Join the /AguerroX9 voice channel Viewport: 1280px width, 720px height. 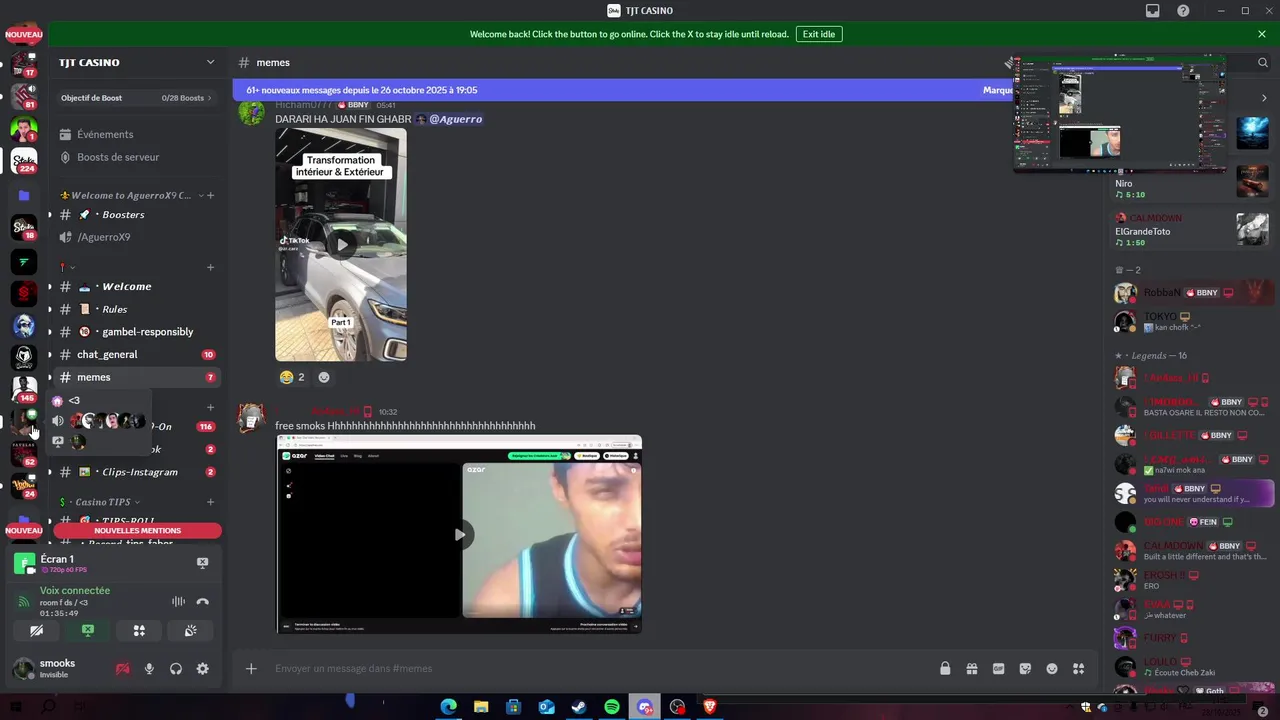[x=136, y=237]
